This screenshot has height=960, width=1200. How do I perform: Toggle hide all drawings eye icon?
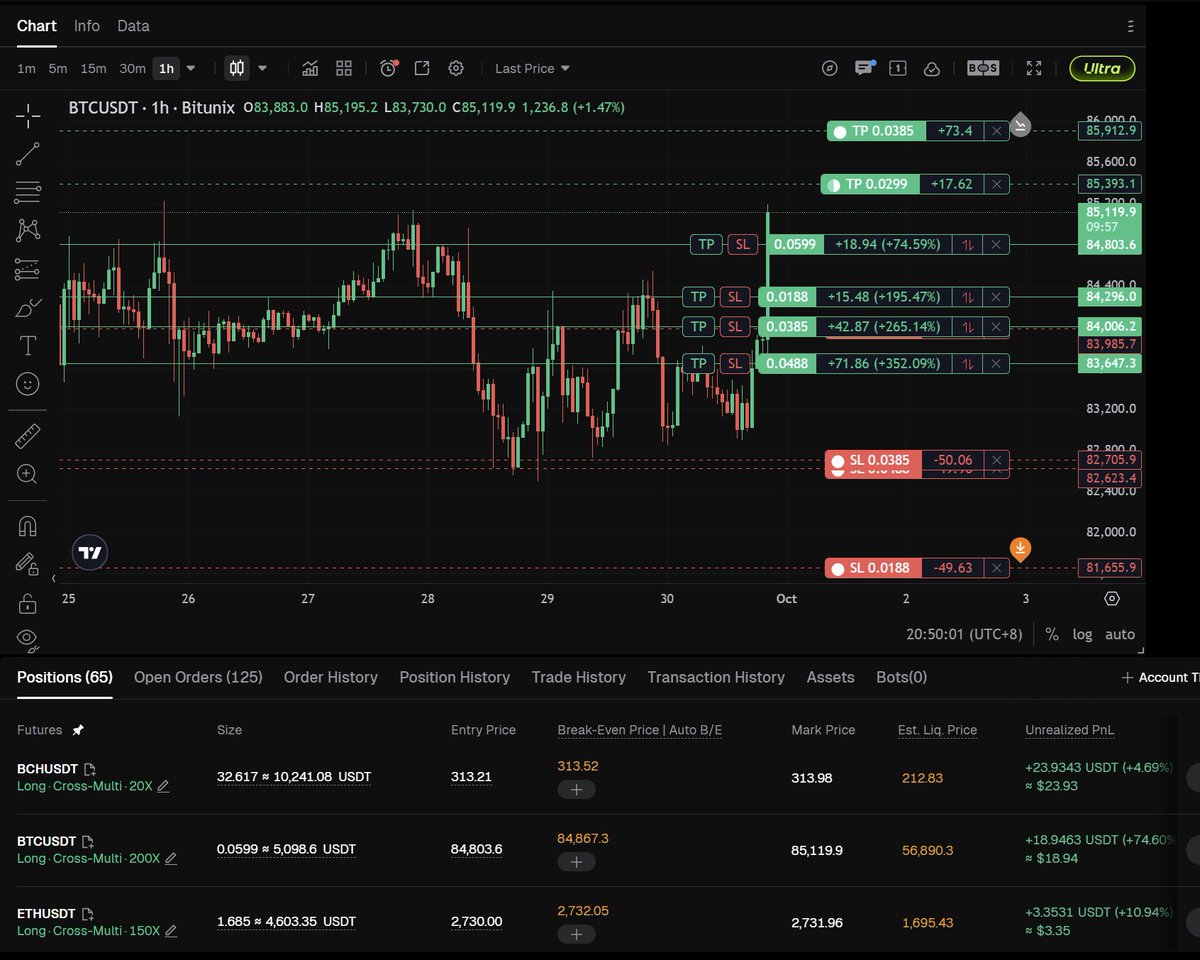pyautogui.click(x=28, y=638)
